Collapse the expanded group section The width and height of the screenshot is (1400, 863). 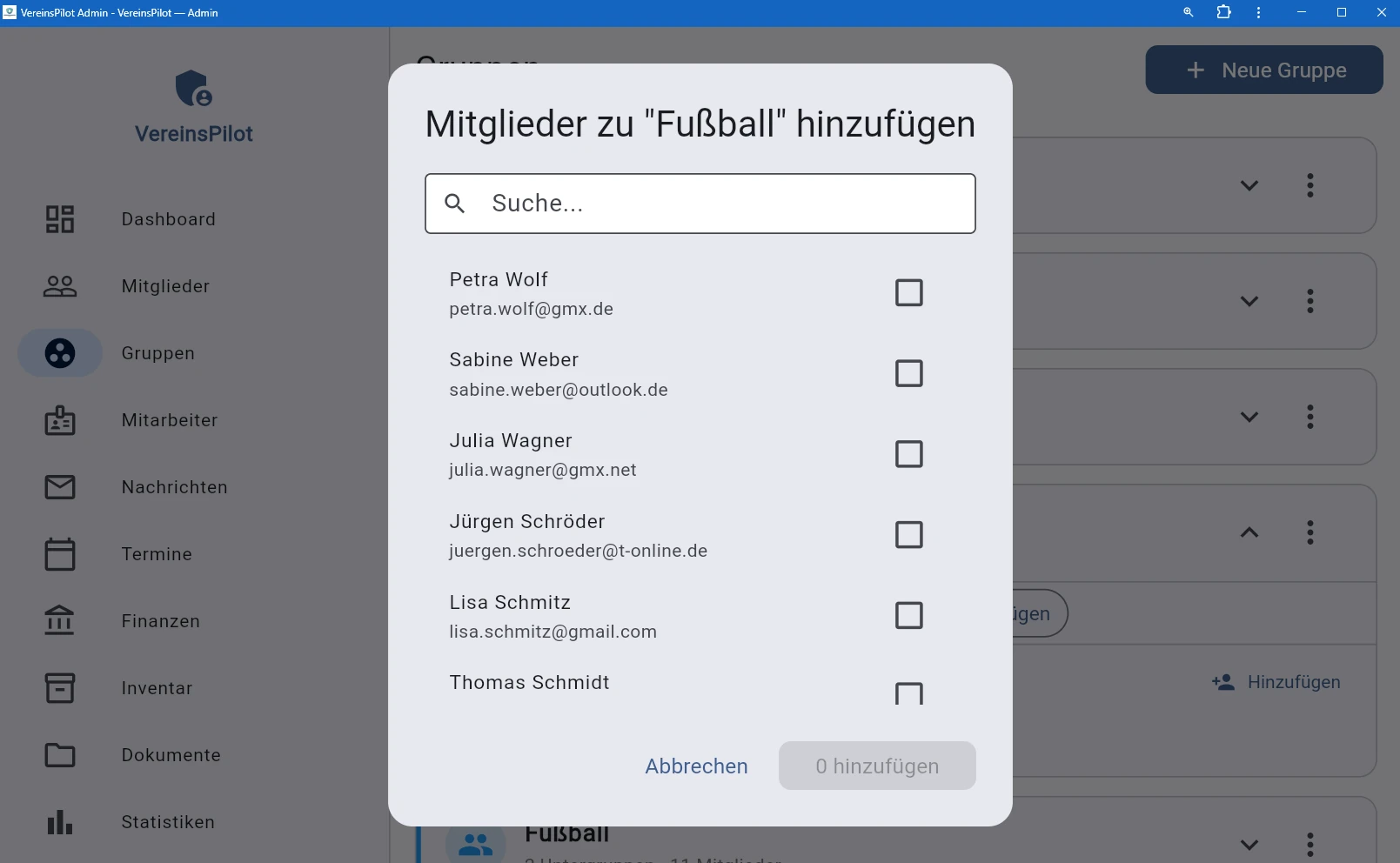click(1250, 532)
